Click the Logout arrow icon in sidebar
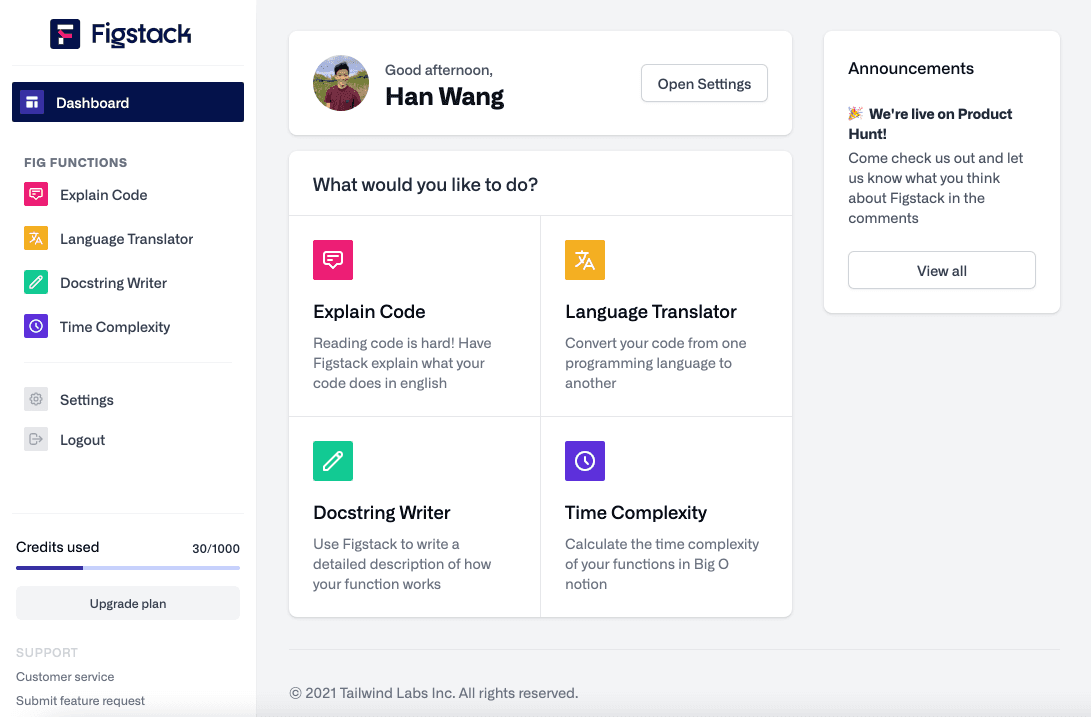The width and height of the screenshot is (1091, 717). coord(36,440)
